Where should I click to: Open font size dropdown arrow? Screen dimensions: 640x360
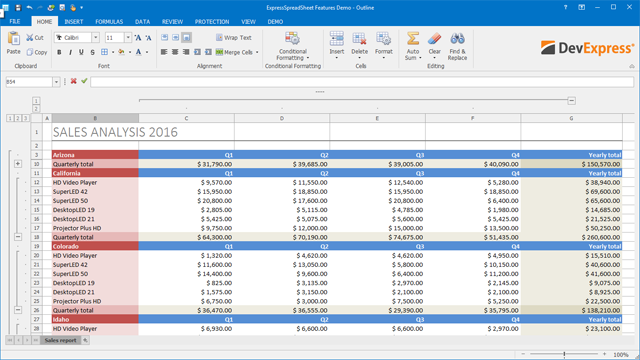128,38
